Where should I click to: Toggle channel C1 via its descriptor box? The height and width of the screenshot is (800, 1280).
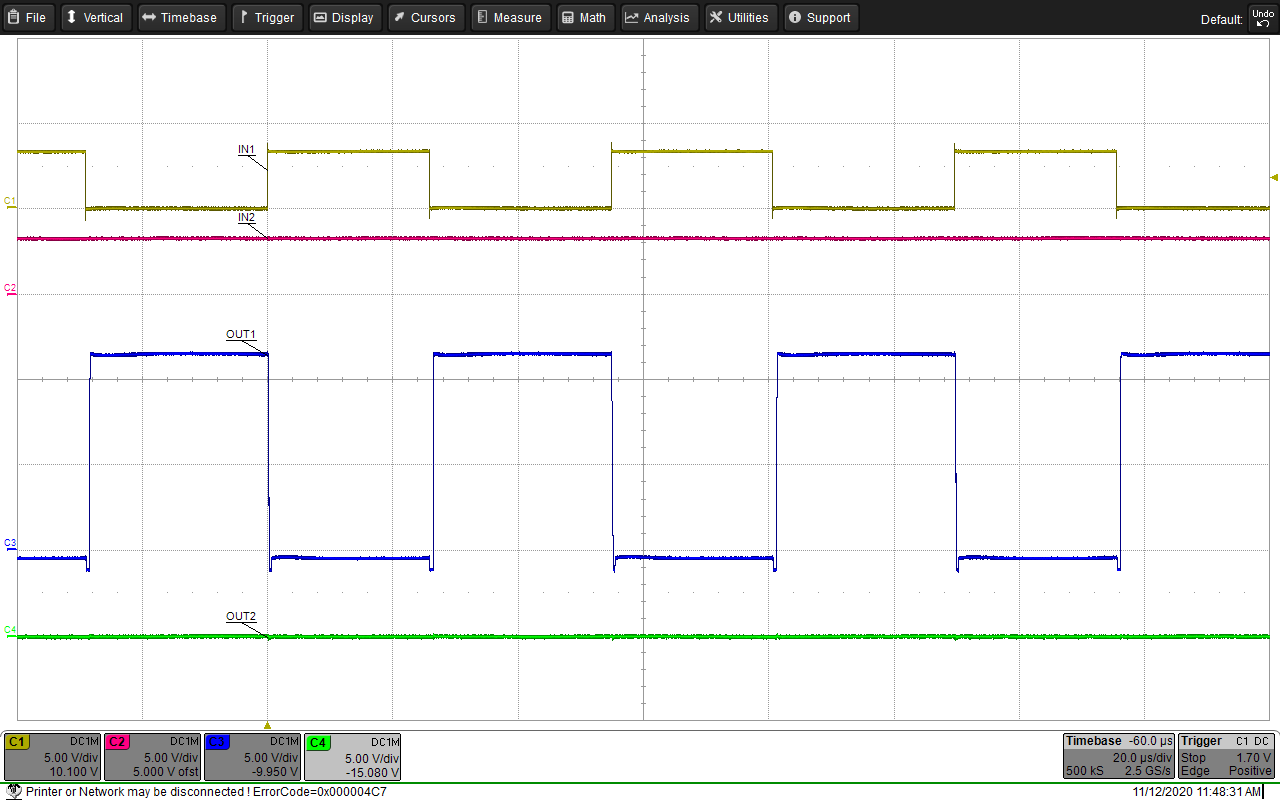[50, 756]
